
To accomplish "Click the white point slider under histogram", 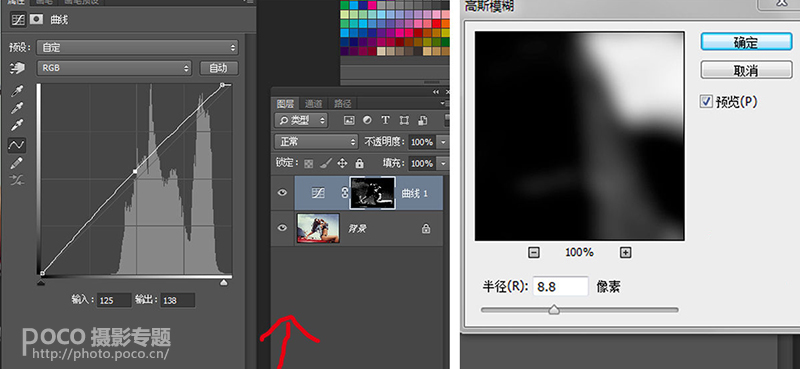I will point(223,282).
